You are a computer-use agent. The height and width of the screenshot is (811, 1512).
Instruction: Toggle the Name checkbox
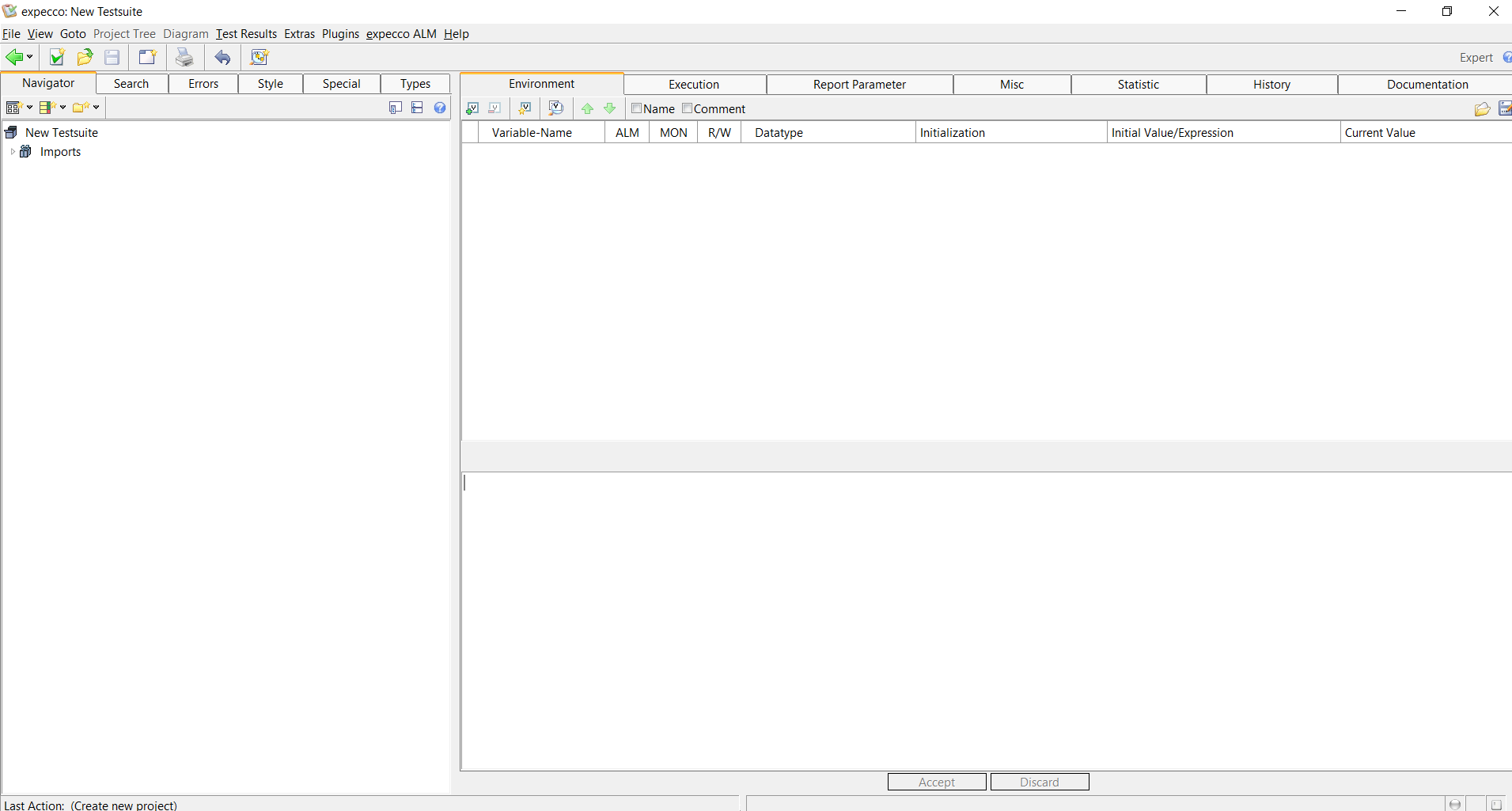(636, 108)
